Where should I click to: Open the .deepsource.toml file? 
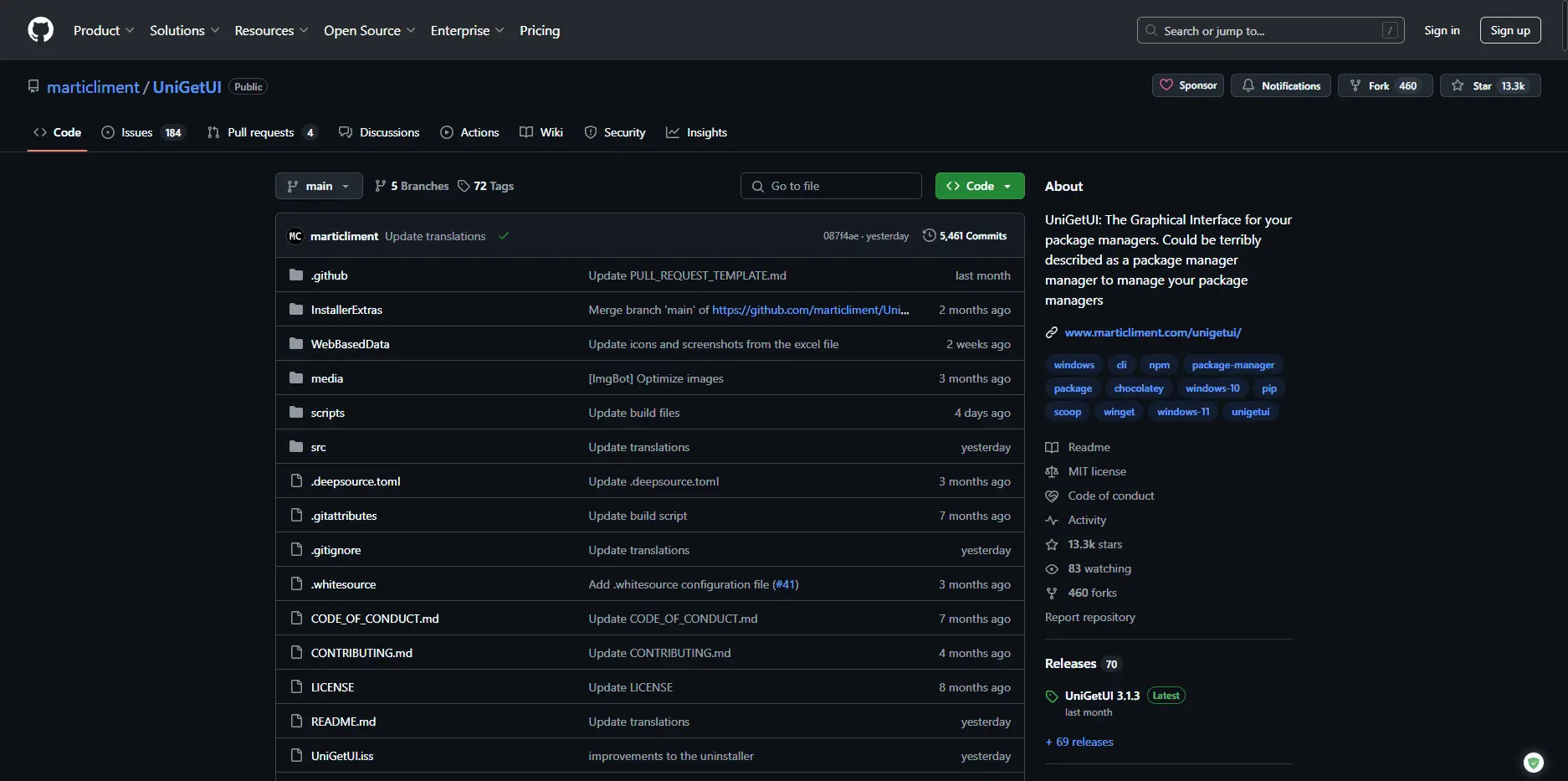click(356, 481)
